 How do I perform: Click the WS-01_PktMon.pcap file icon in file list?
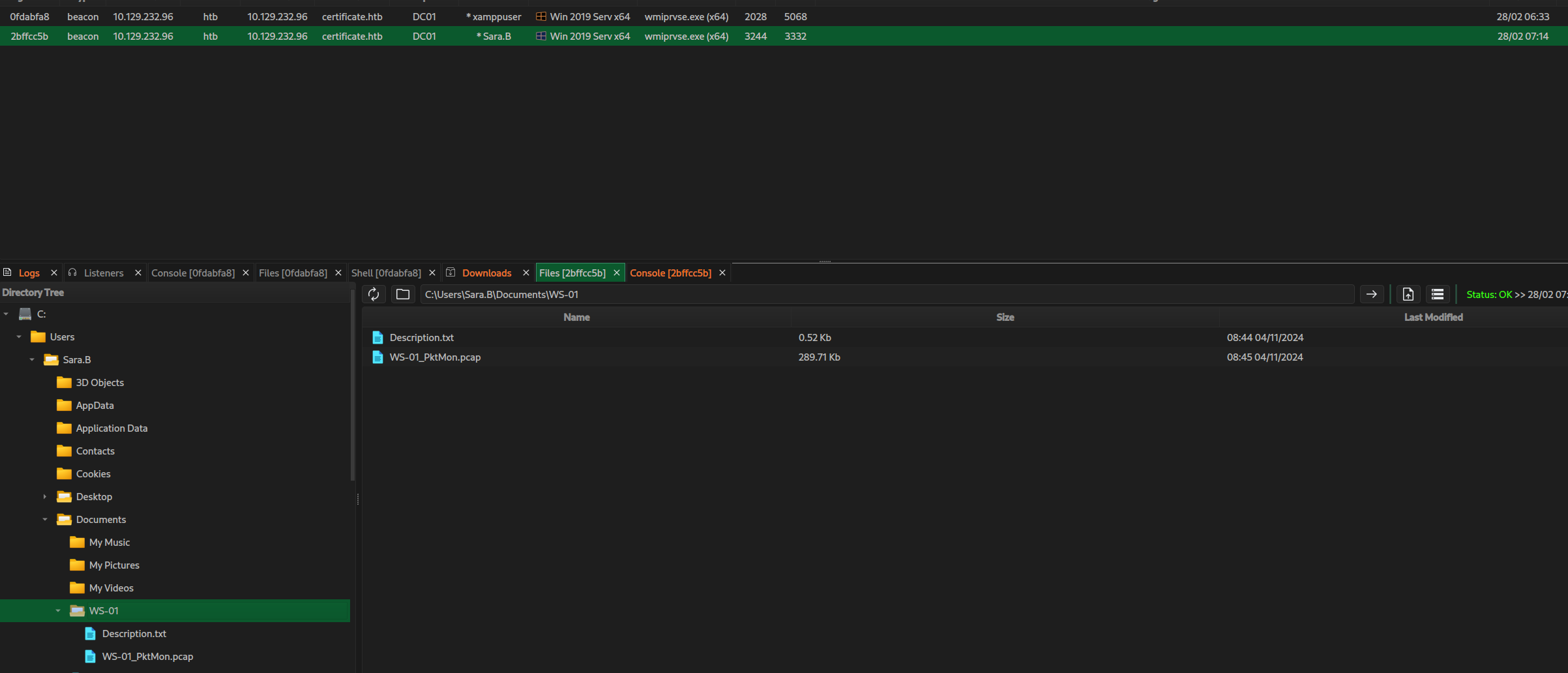coord(377,357)
